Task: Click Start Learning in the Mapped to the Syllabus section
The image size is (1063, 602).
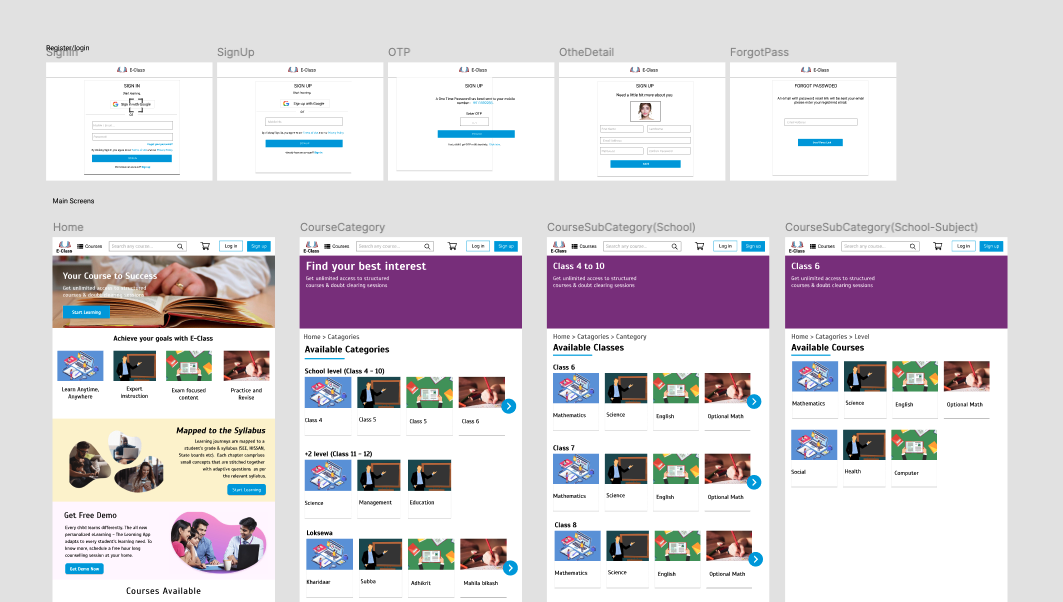Action: (246, 489)
